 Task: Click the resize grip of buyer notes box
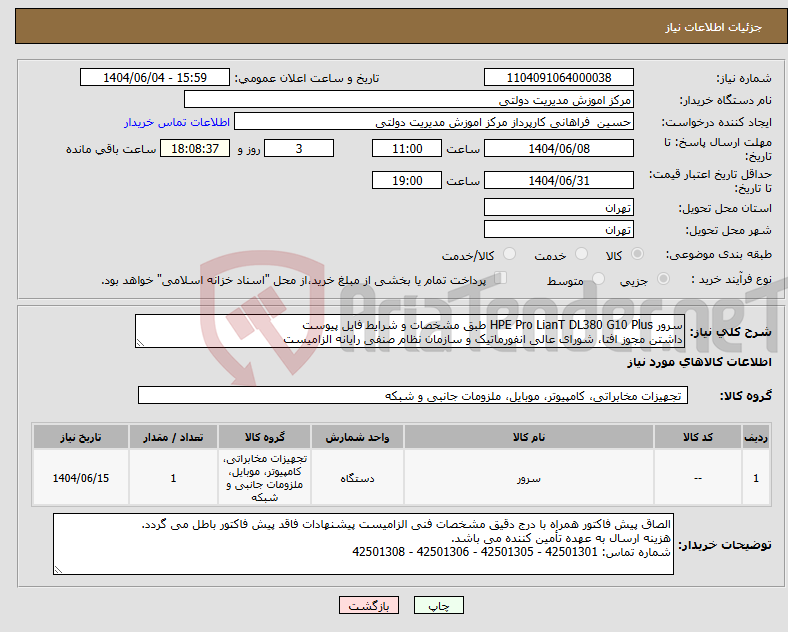(x=58, y=569)
